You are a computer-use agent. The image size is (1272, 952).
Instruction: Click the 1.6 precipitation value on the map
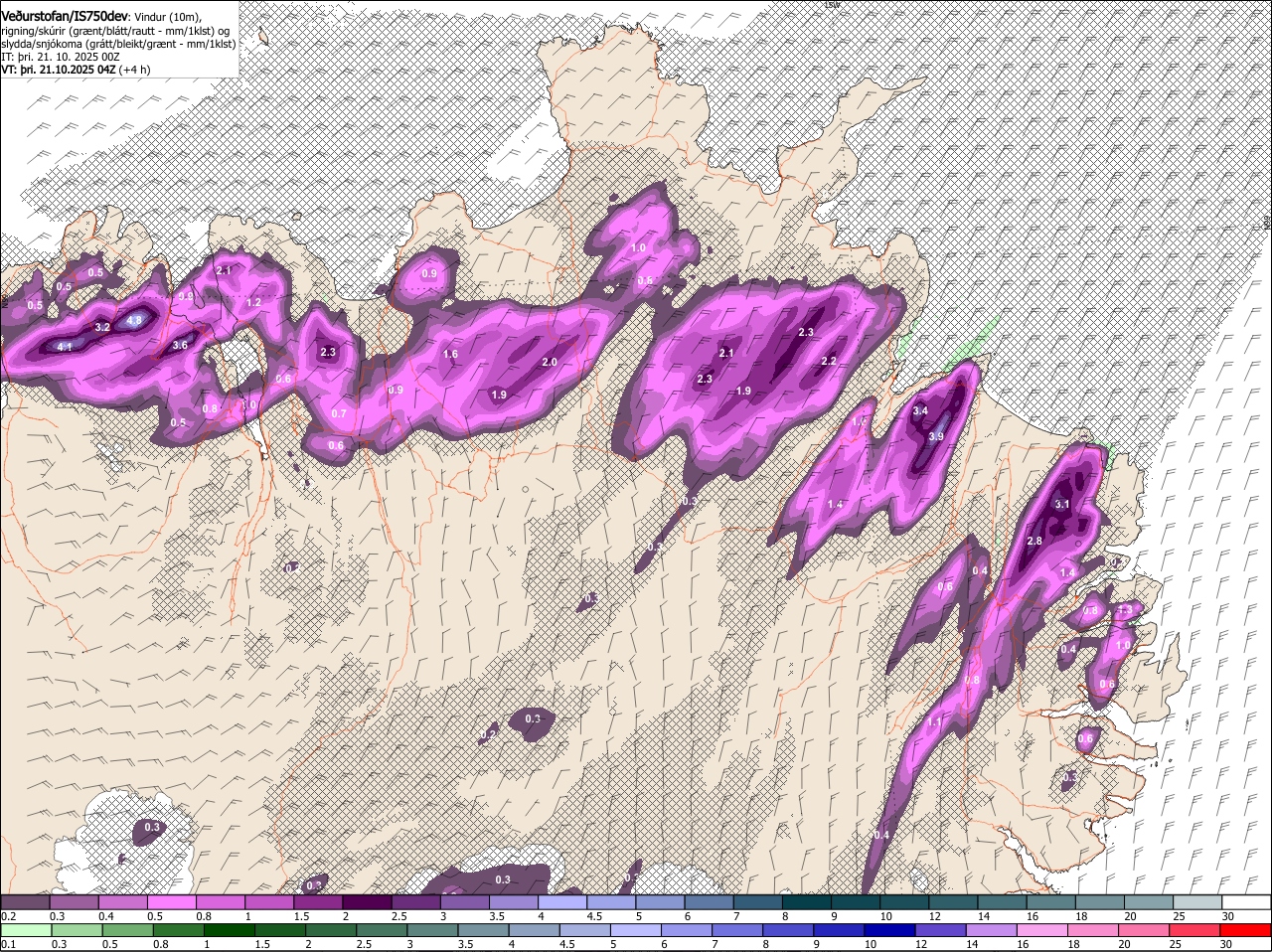click(450, 354)
